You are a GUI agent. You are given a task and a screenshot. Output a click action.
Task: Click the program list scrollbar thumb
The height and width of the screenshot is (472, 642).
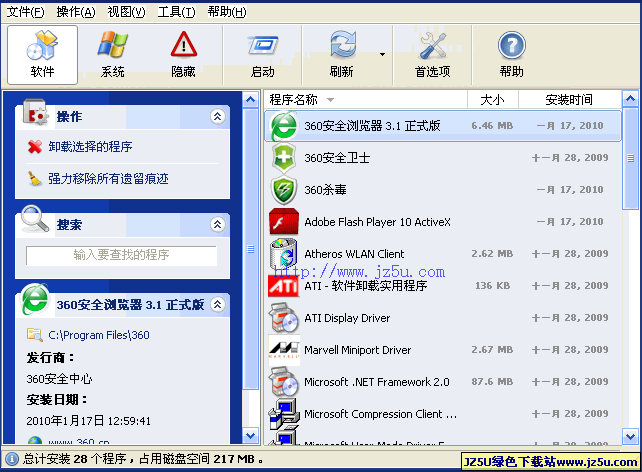click(x=631, y=158)
